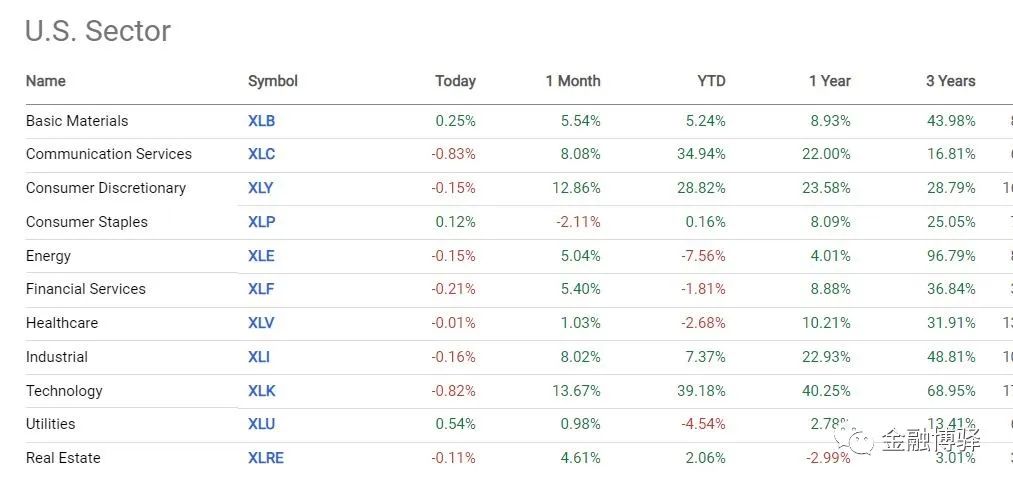Open the XLC symbol link
Screen dimensions: 1013x484
pos(261,154)
